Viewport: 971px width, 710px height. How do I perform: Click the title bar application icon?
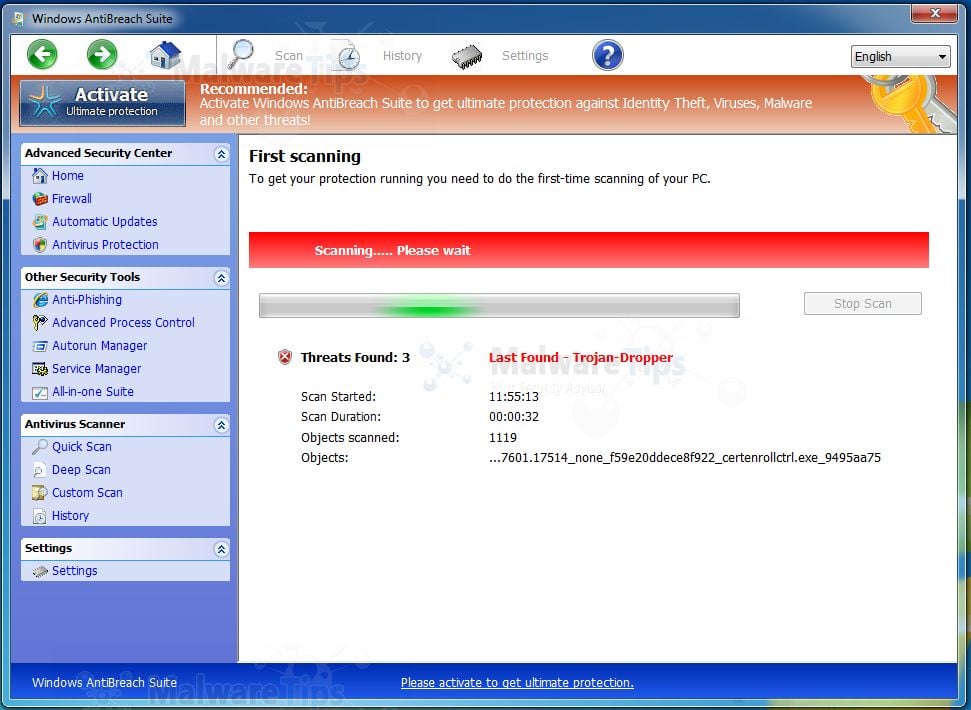[x=18, y=19]
